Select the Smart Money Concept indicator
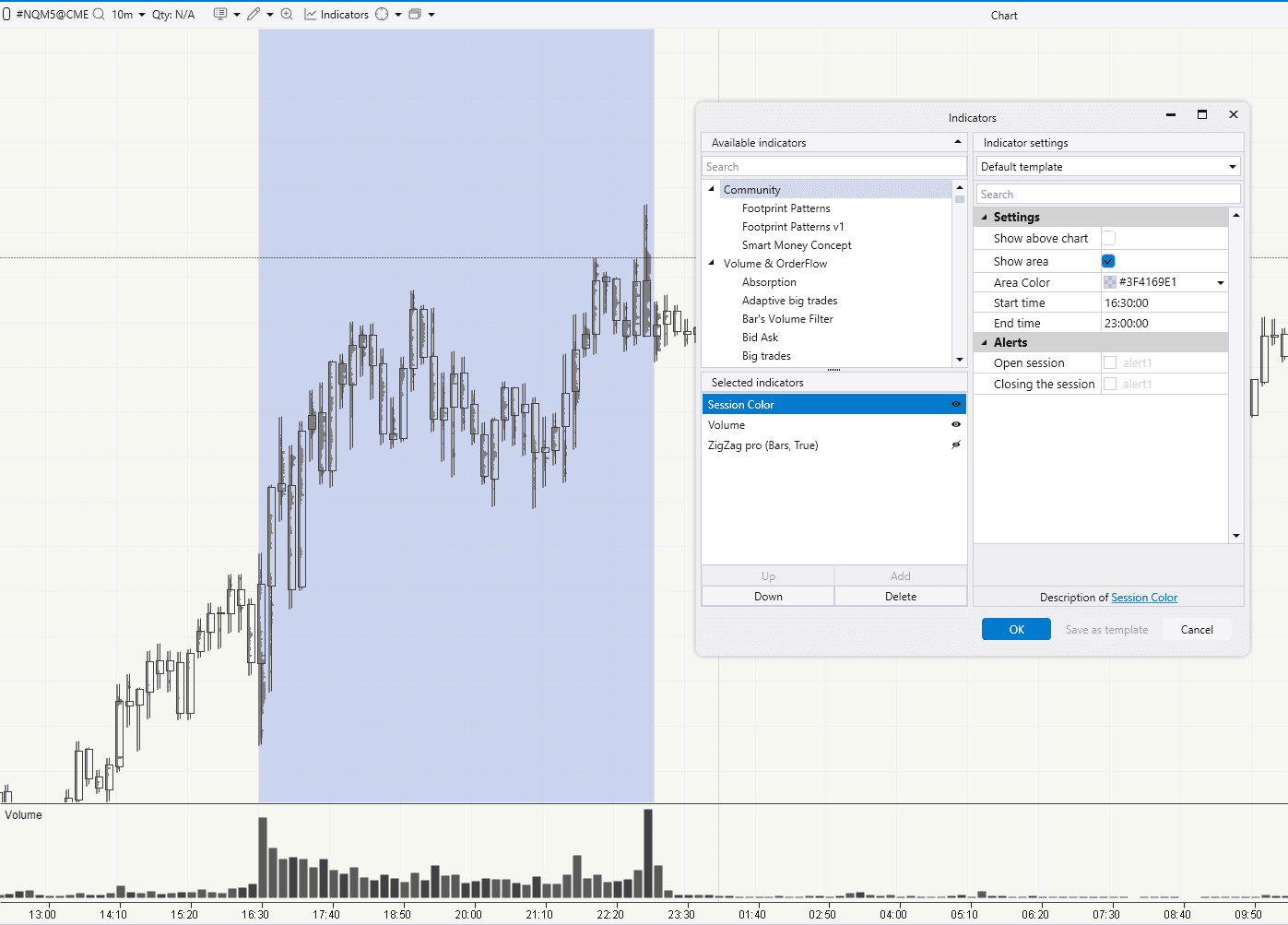 pyautogui.click(x=796, y=244)
